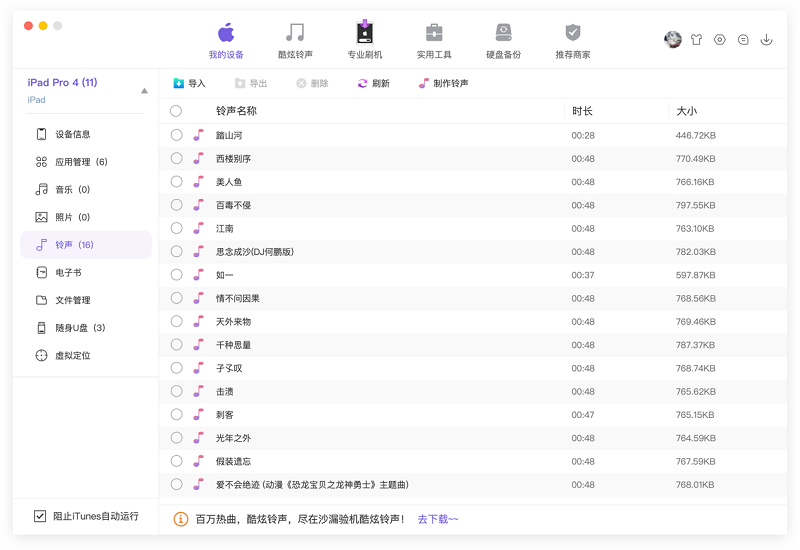Image resolution: width=800 pixels, height=550 pixels.
Task: Sort by the 时长 duration column header
Action: coord(582,111)
